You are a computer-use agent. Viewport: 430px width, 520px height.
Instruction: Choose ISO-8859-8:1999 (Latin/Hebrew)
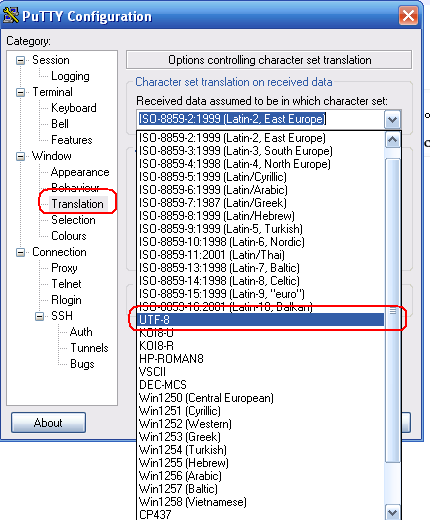coord(261,216)
